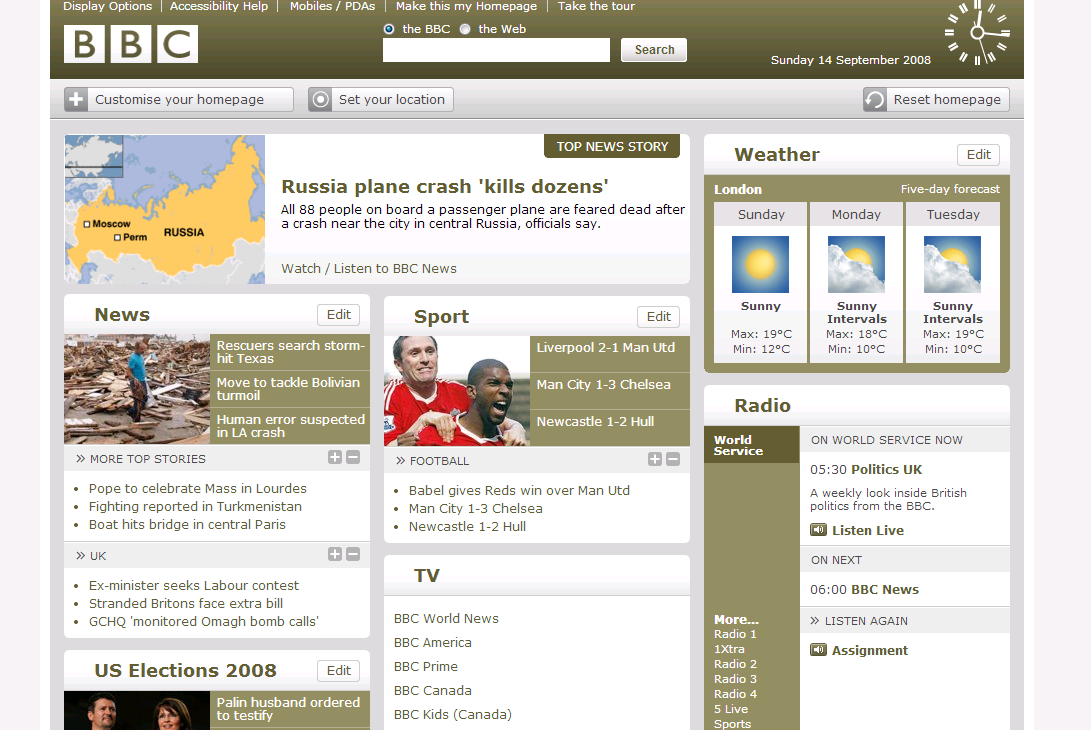Viewport: 1091px width, 730px height.
Task: Open Boat hits bridge in central Paris
Action: (x=187, y=525)
